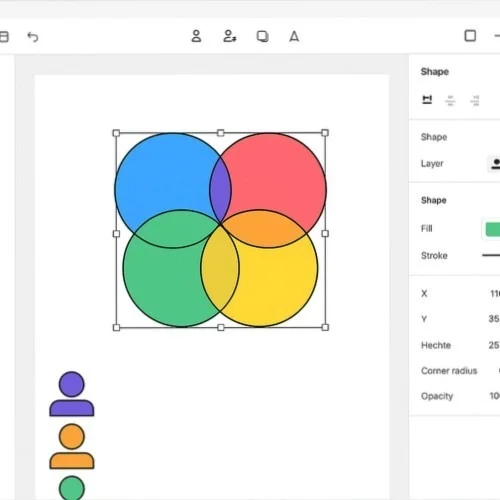Click the square frame icon in toolbar
Screen dimensions: 500x500
[x=470, y=36]
